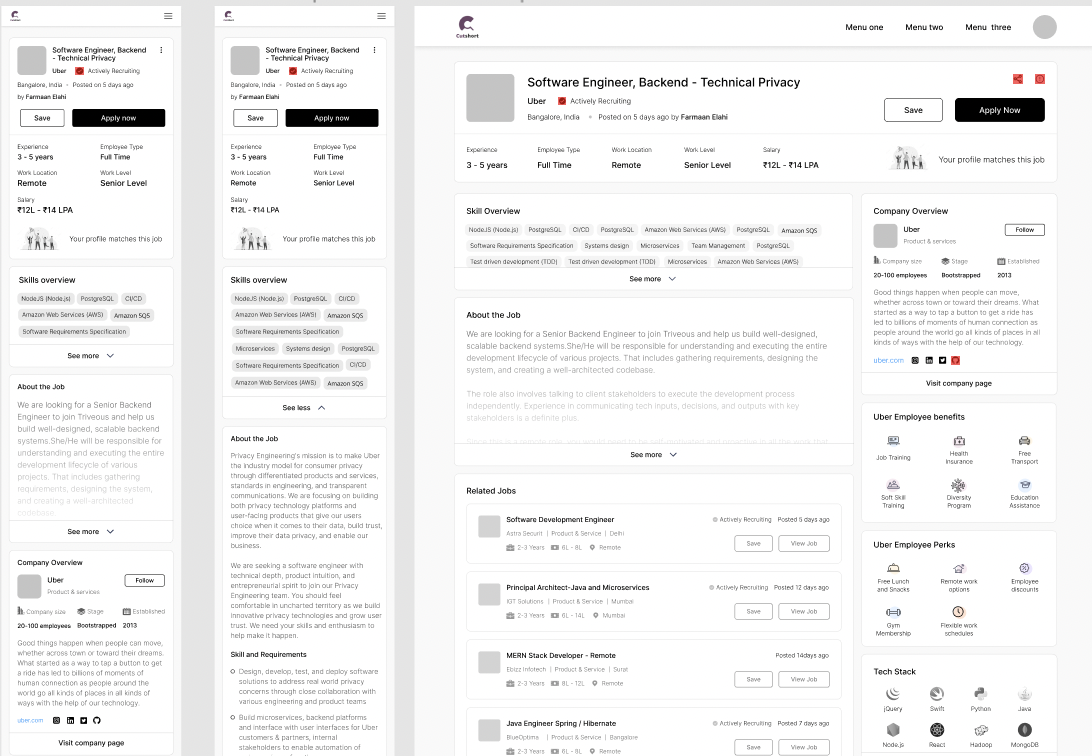
Task: Open Instagram icon in left mobile Company Overview
Action: [56, 720]
